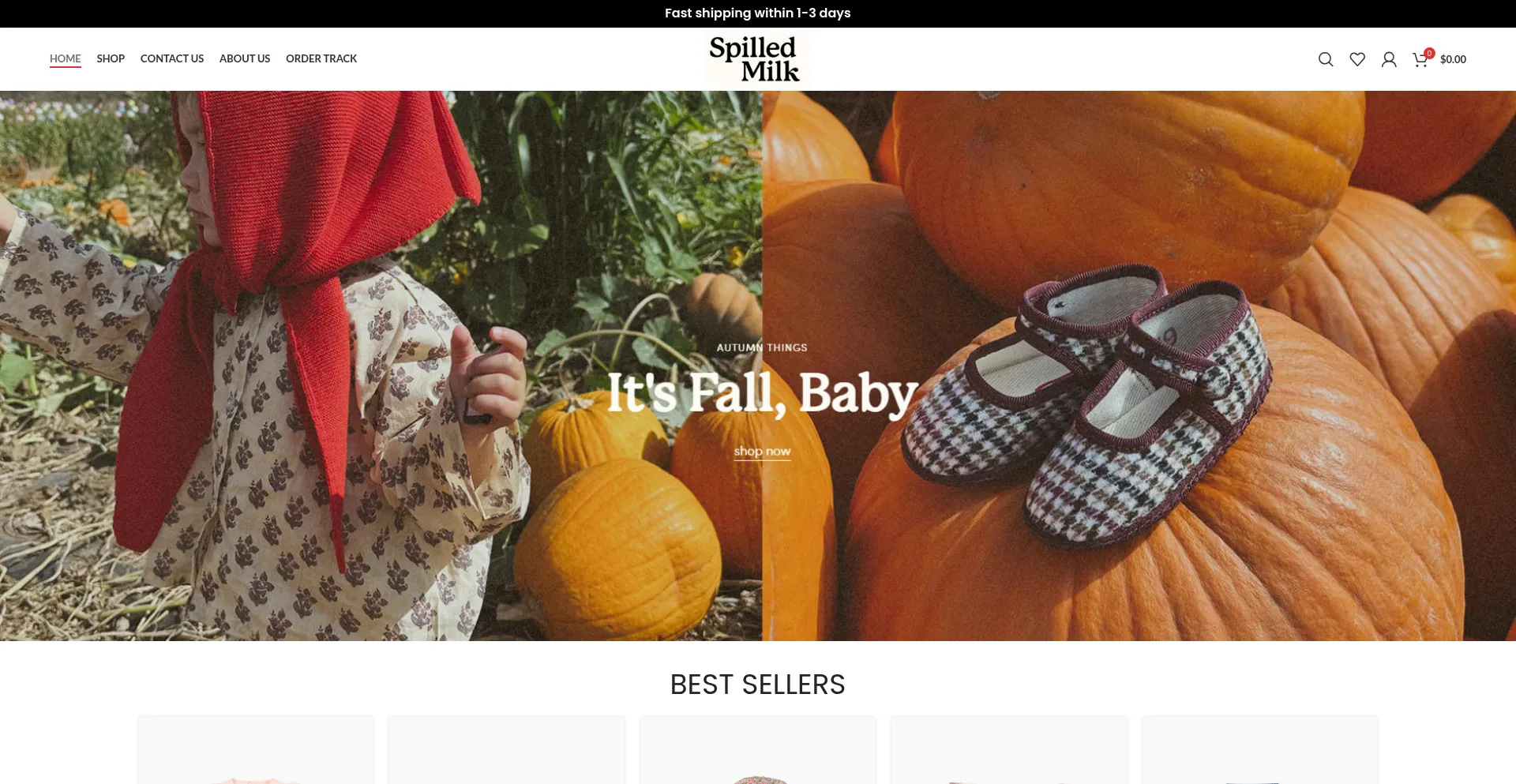Navigate to the SHOP menu item
Screen dimensions: 1516x784
pos(111,58)
